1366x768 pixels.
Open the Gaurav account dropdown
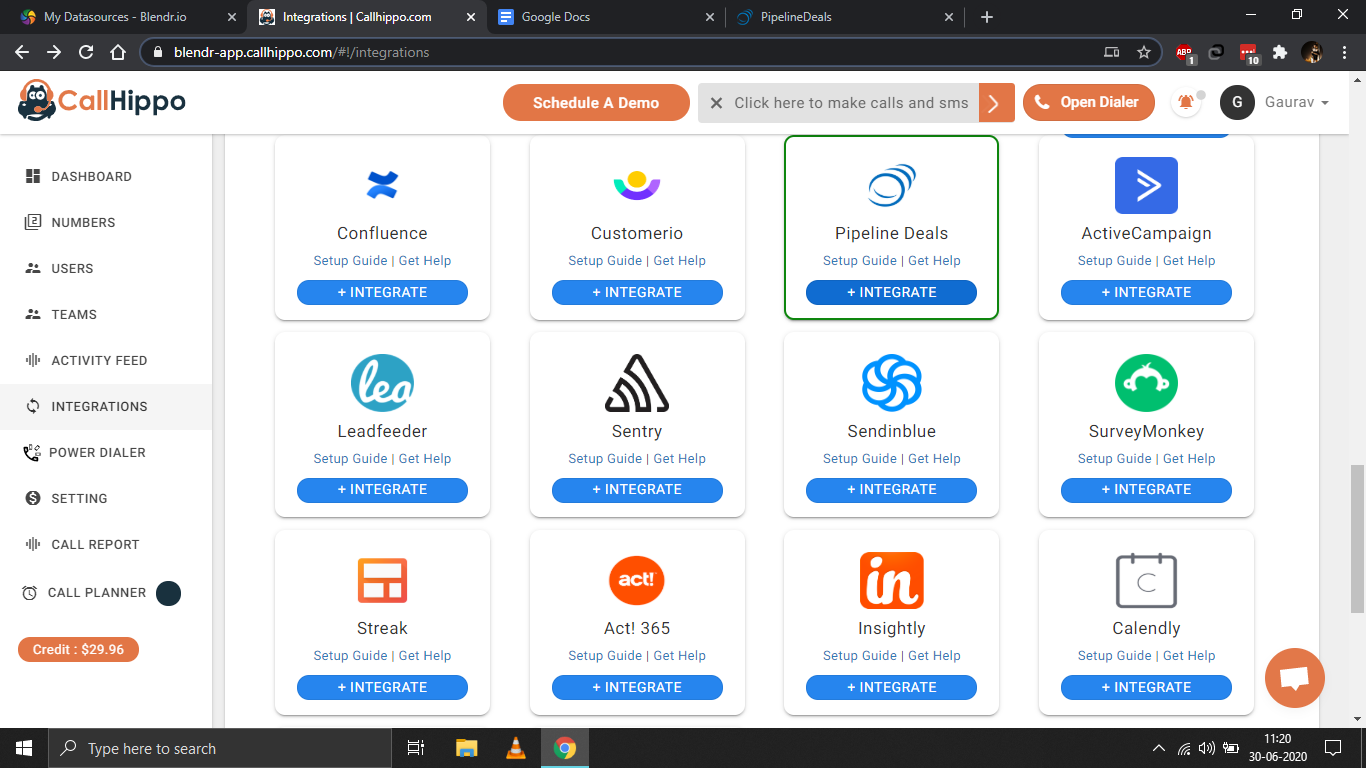1295,102
